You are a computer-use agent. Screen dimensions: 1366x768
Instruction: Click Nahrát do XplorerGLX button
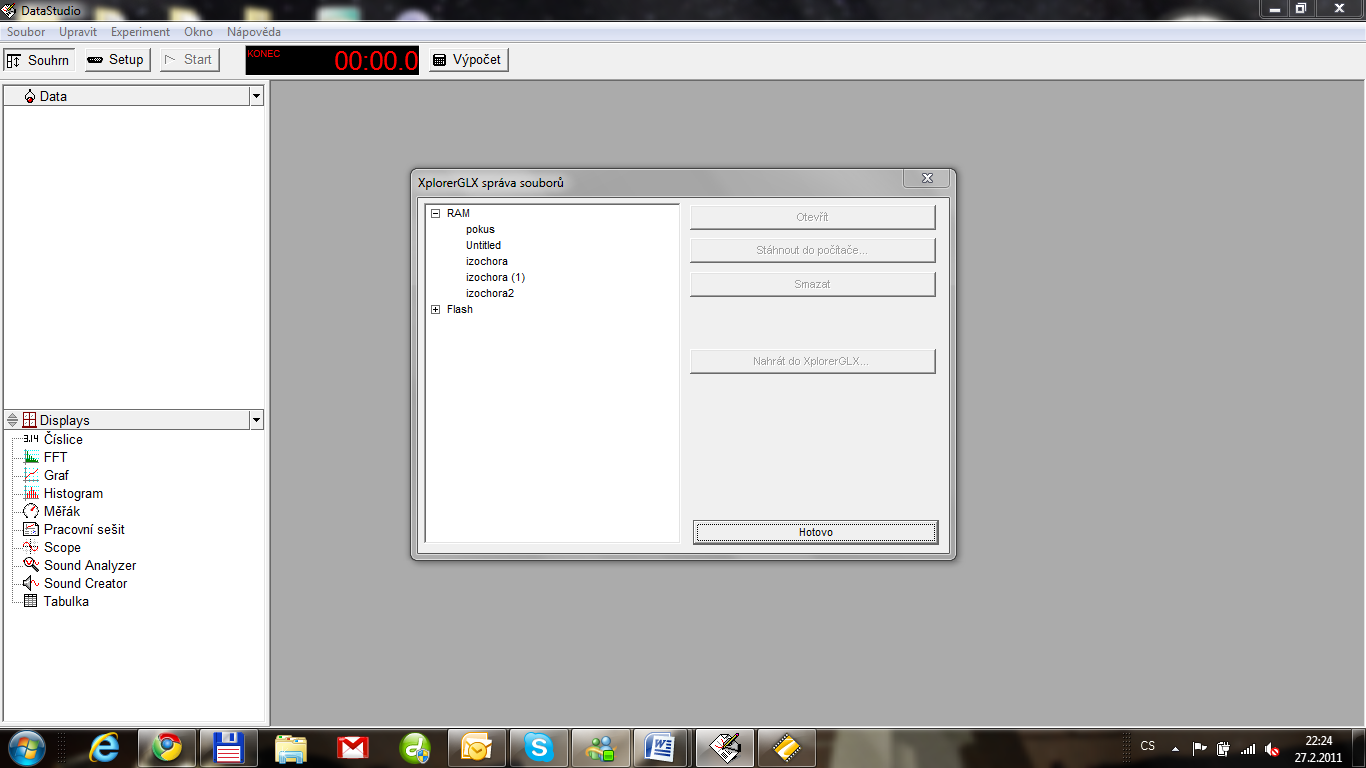tap(812, 361)
